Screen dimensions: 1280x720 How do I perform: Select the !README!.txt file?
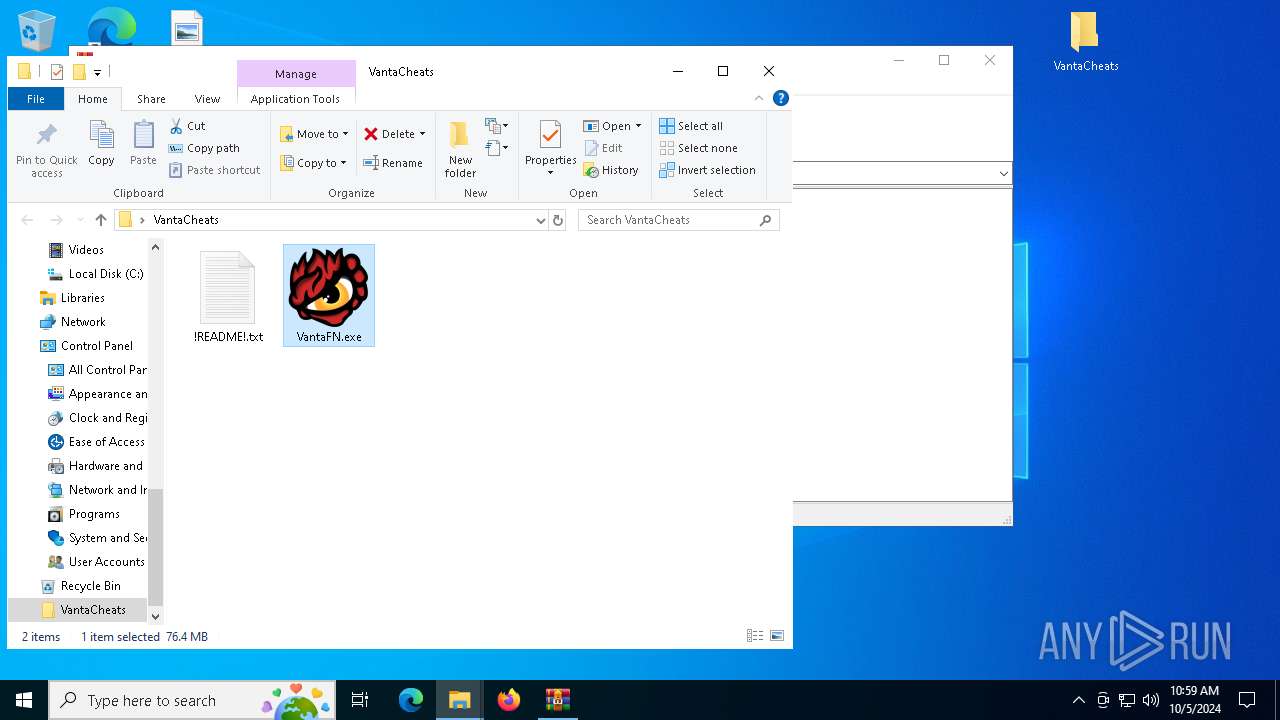[228, 296]
